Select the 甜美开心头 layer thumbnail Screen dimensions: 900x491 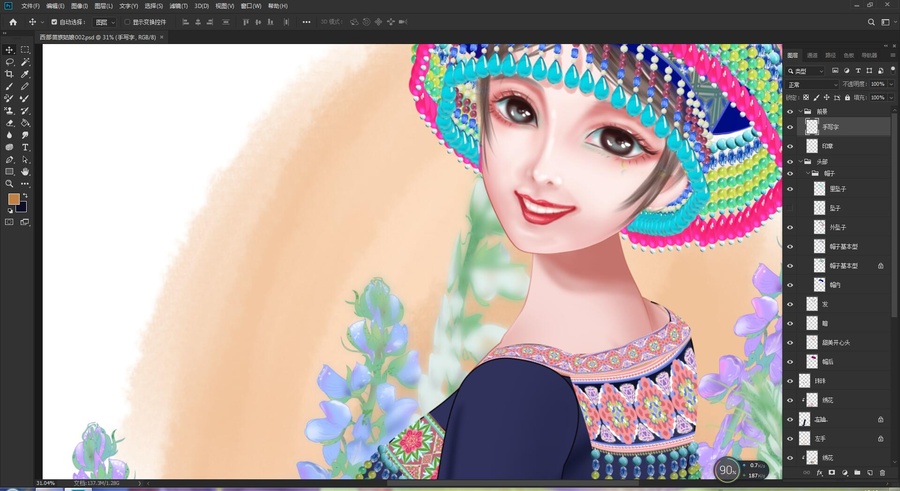(x=812, y=342)
